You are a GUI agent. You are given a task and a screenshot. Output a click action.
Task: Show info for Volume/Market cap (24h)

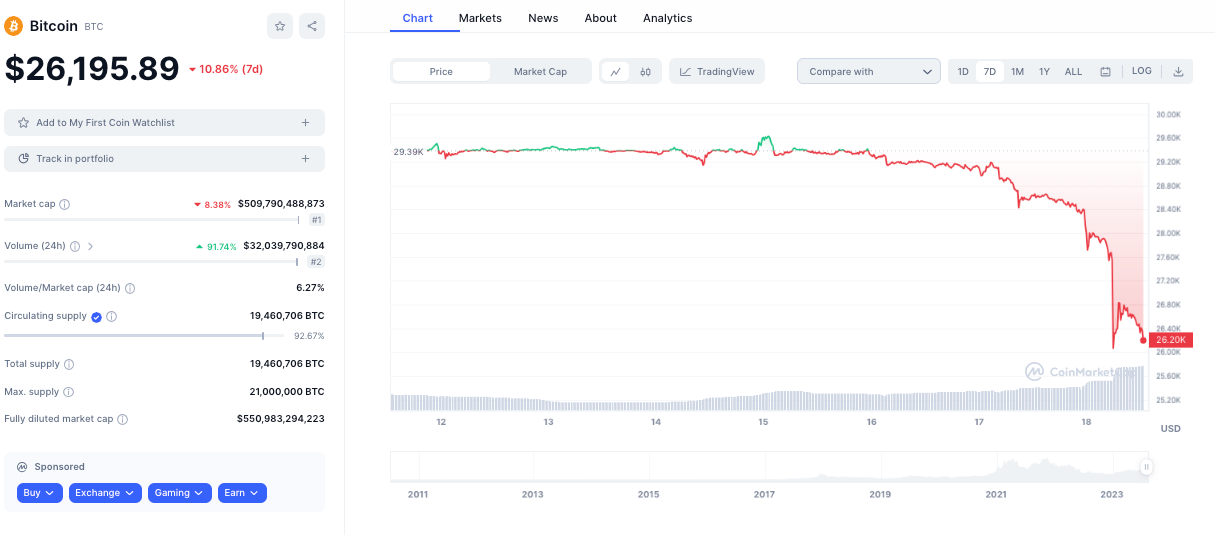coord(130,288)
